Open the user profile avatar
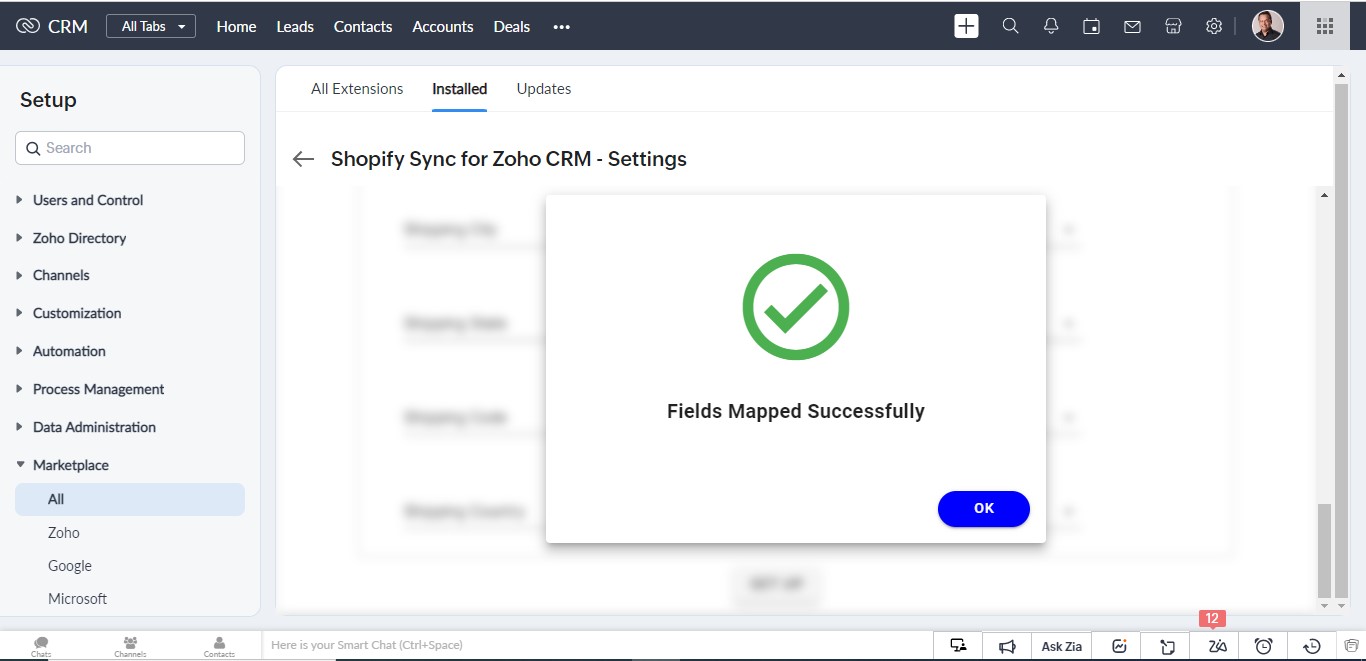Screen dimensions: 1366x661 click(1268, 26)
